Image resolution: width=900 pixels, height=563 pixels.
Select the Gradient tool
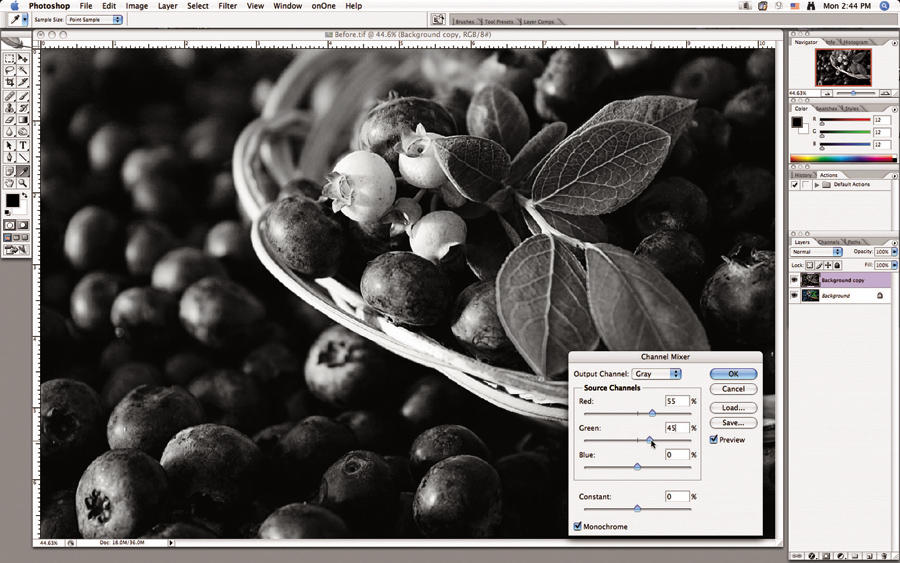[x=23, y=120]
